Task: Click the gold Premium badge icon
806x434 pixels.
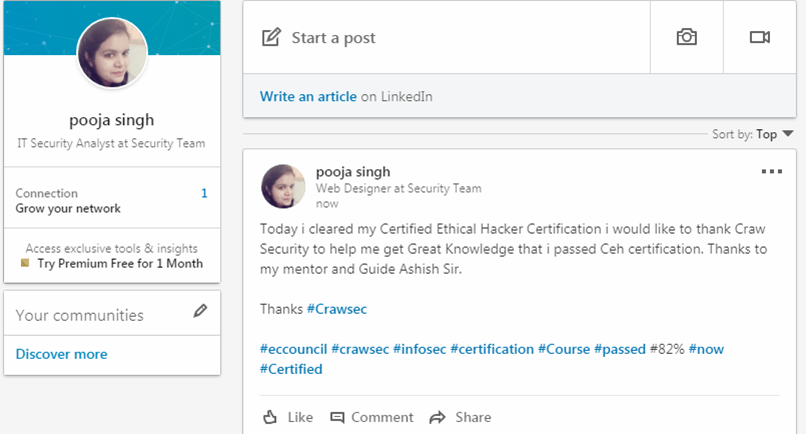Action: tap(25, 263)
